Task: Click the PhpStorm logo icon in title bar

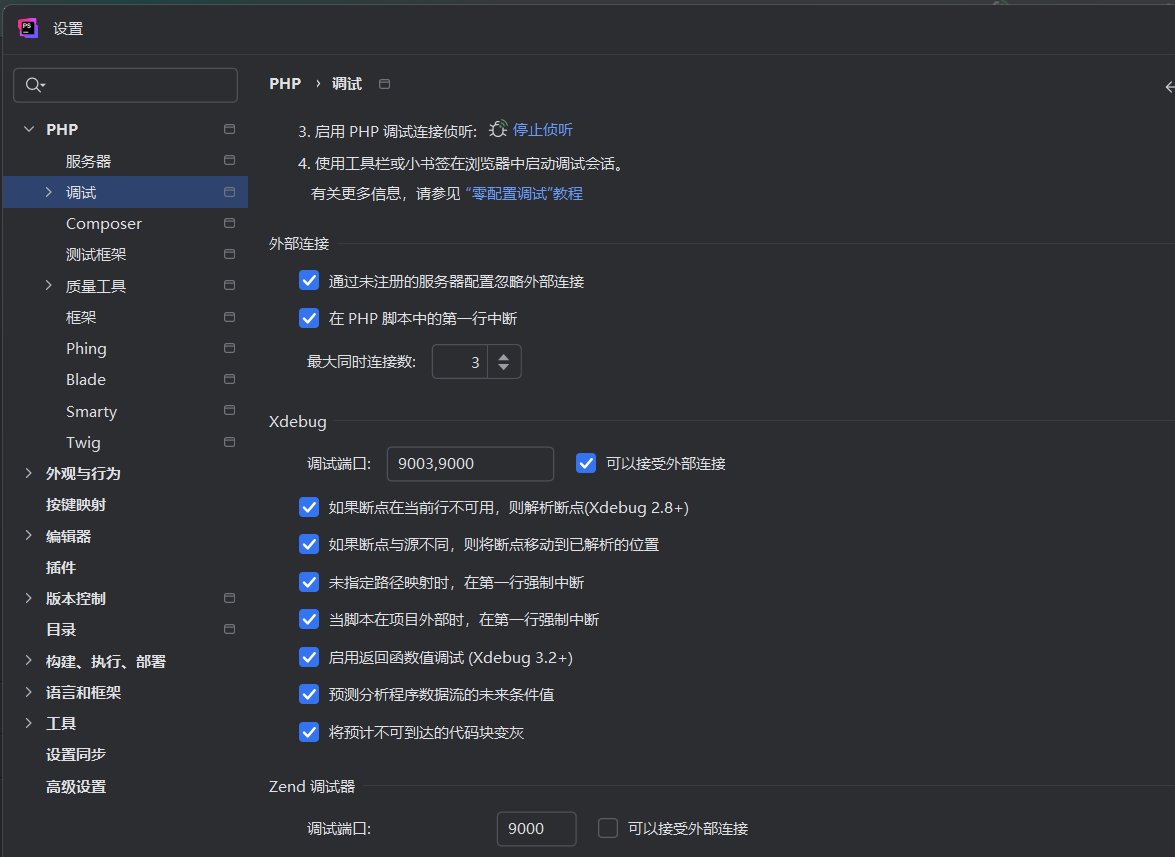Action: coord(28,28)
